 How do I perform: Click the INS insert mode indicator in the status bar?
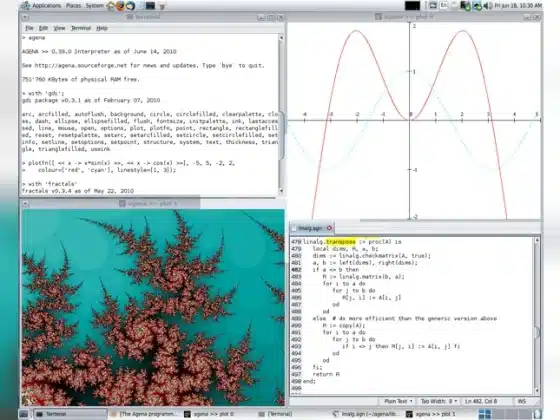[x=522, y=401]
